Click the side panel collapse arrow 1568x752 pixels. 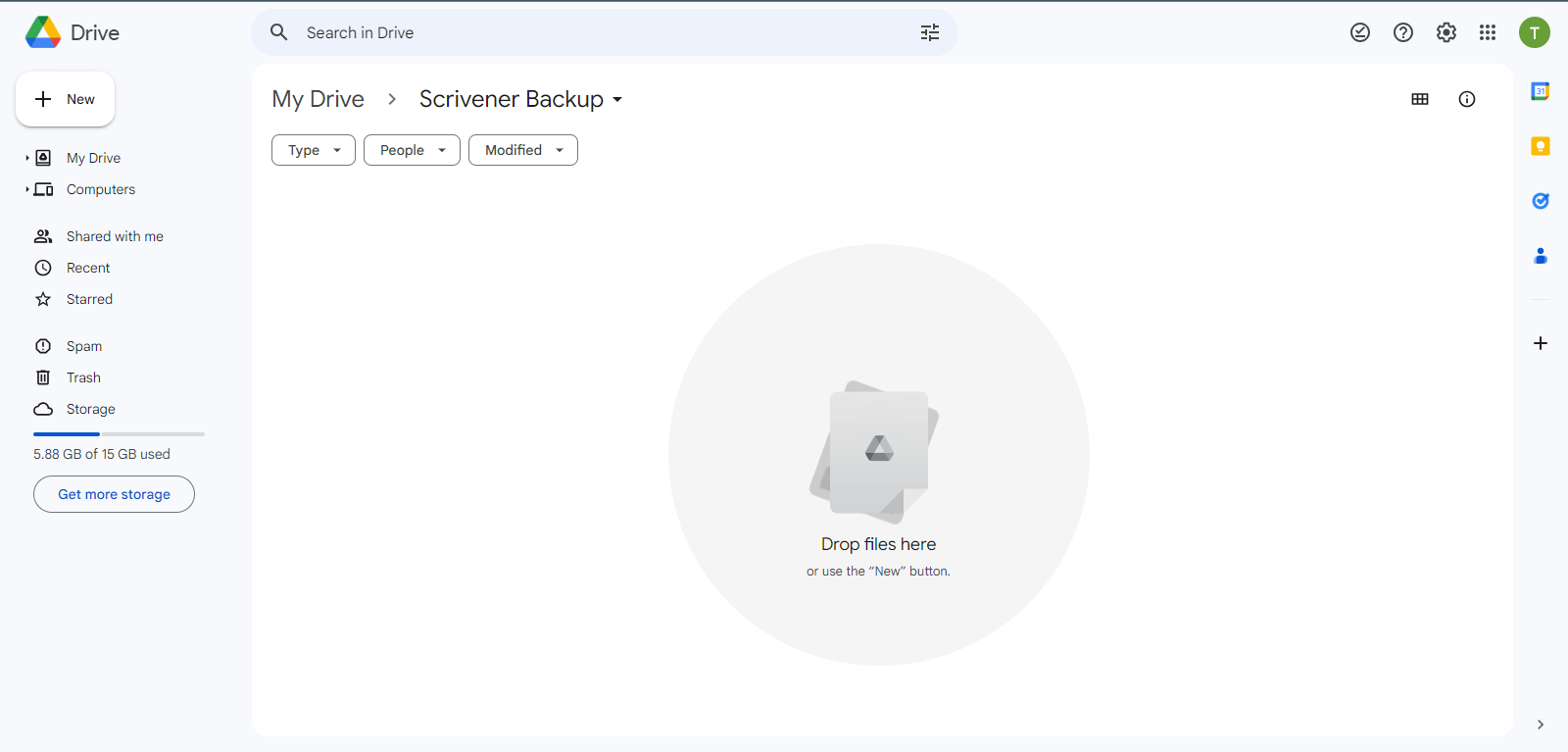click(x=1541, y=725)
